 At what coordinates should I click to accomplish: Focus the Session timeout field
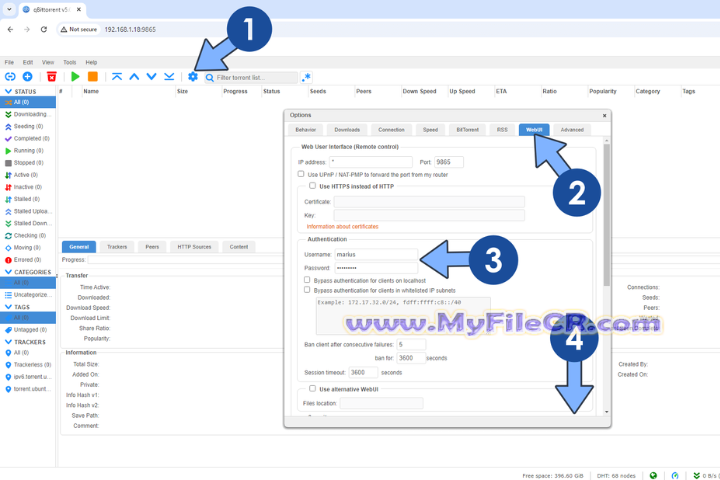[x=363, y=373]
